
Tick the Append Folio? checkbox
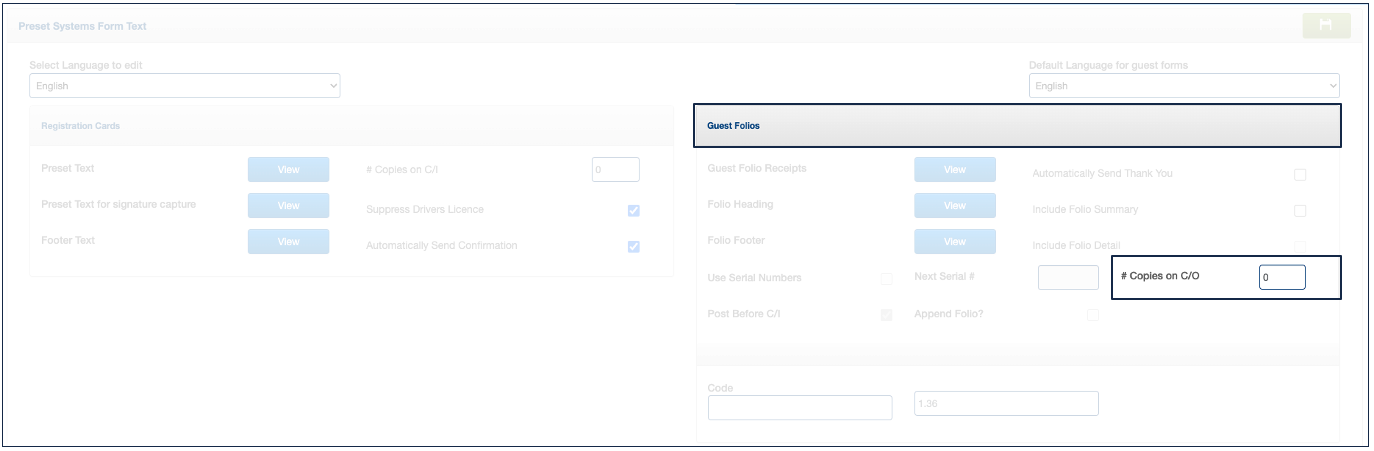pos(1092,315)
